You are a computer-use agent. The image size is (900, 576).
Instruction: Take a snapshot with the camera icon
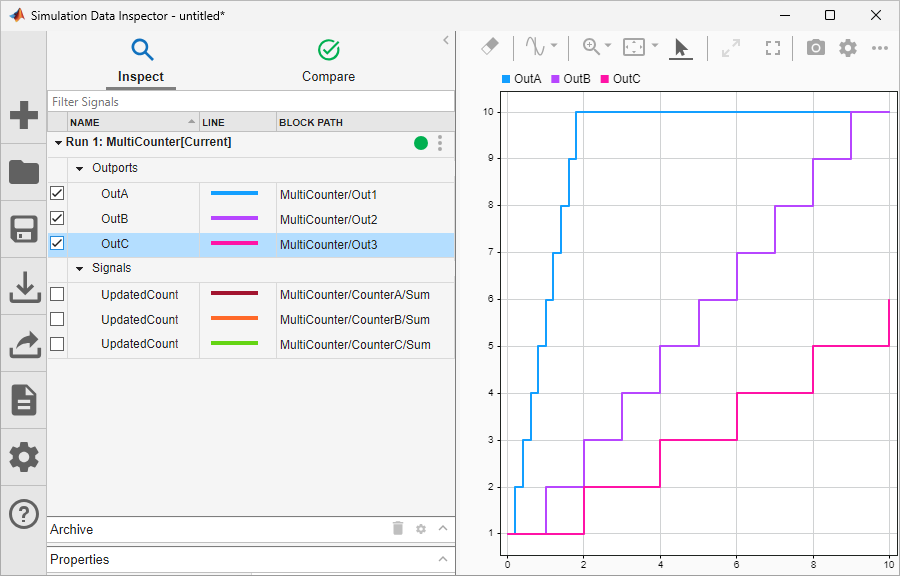click(x=815, y=47)
